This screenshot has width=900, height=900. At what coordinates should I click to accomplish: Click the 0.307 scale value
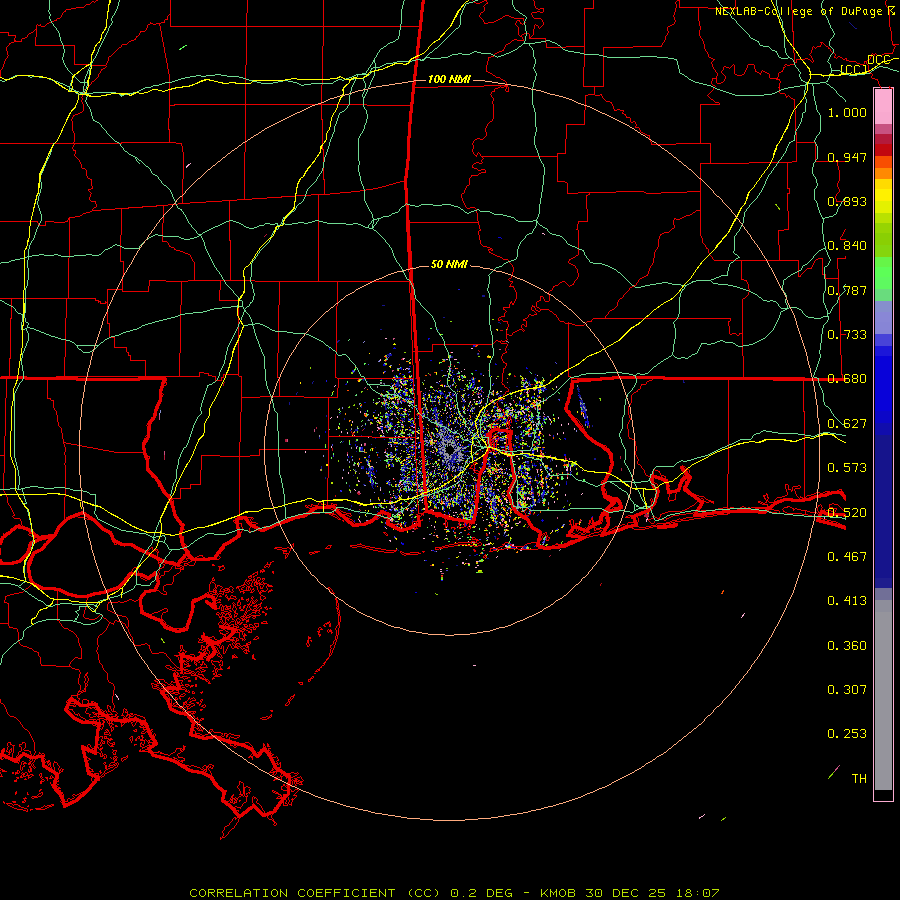(847, 690)
